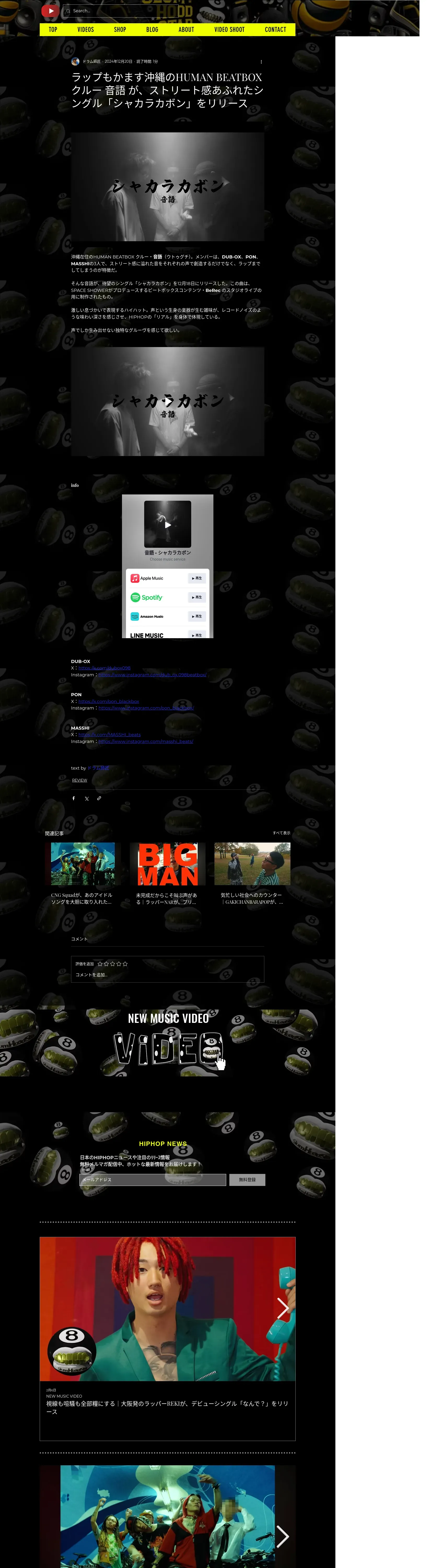Open the REKI なんで？ article headline
Screen dimensions: 443x1568
(167, 1407)
